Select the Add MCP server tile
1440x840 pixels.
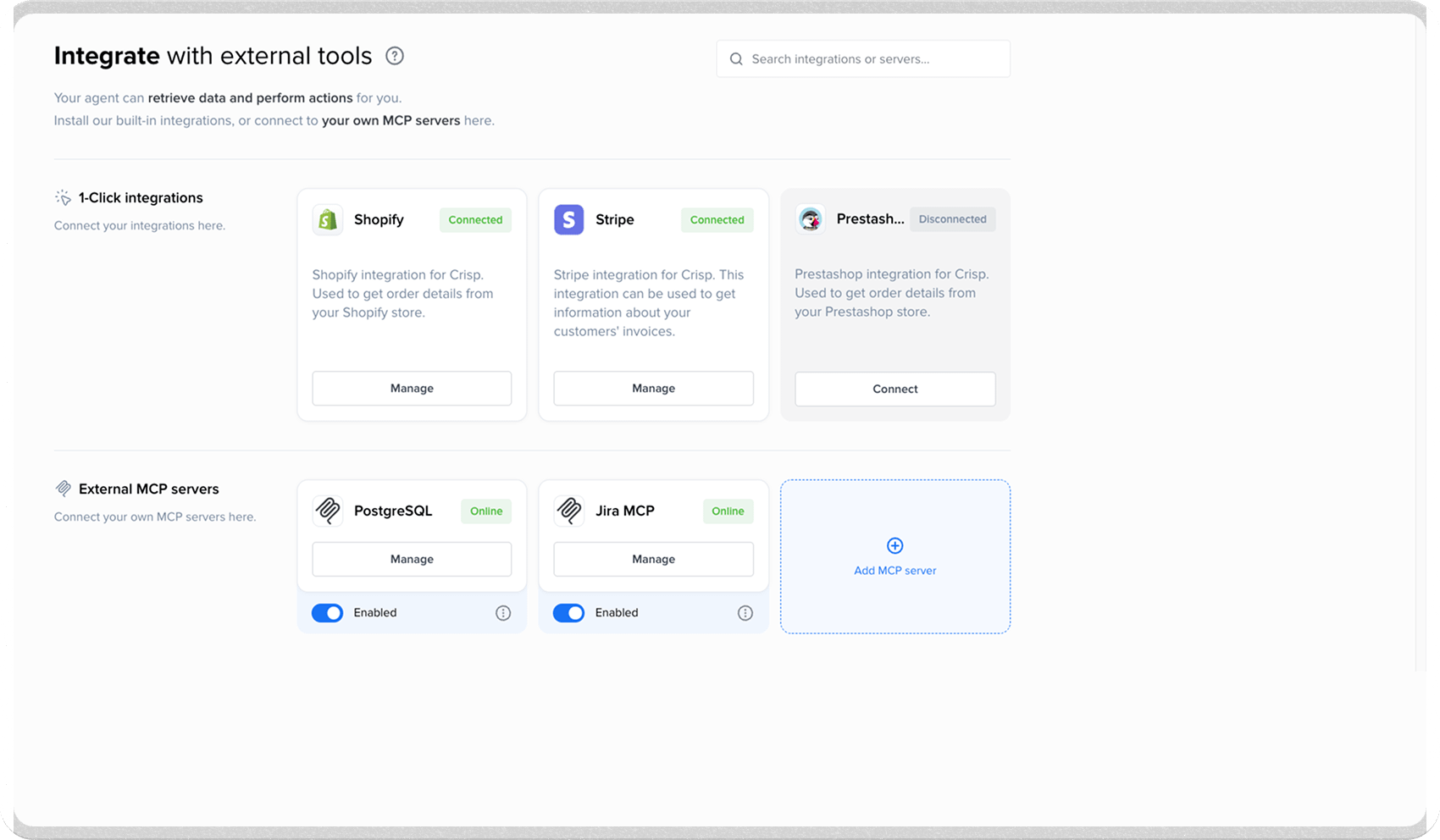pyautogui.click(x=894, y=556)
